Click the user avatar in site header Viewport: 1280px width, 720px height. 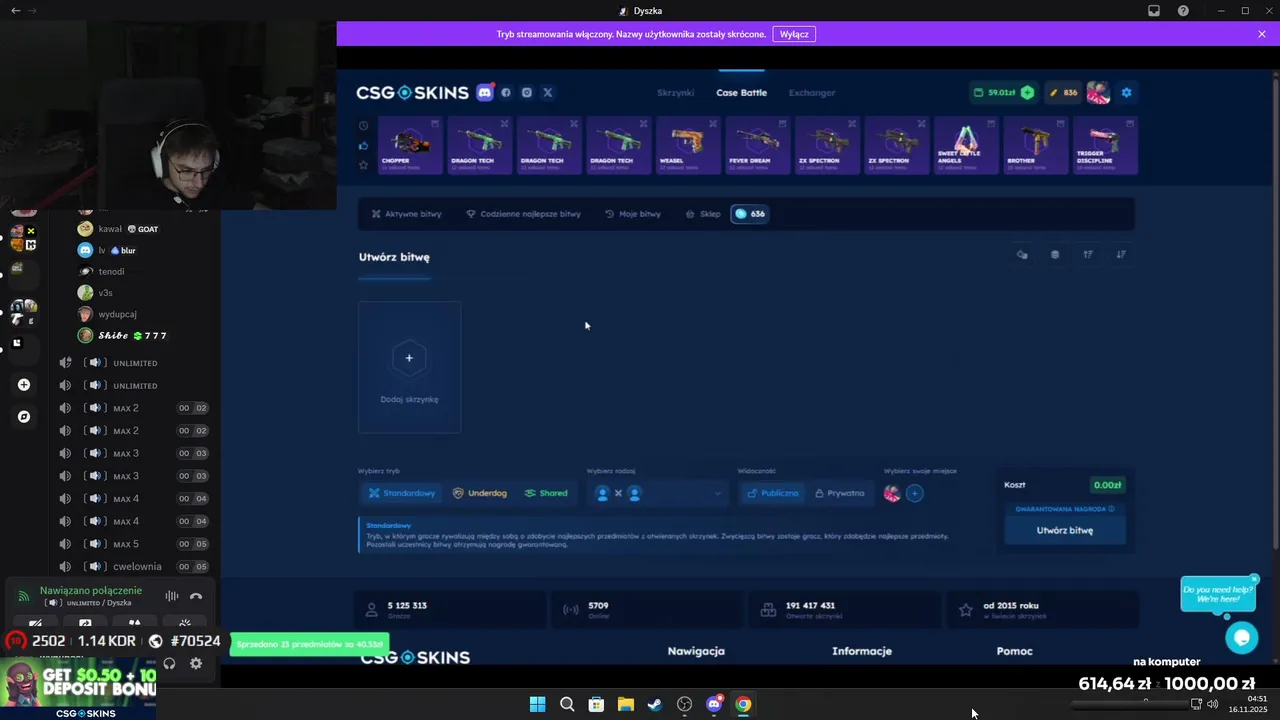tap(1098, 92)
